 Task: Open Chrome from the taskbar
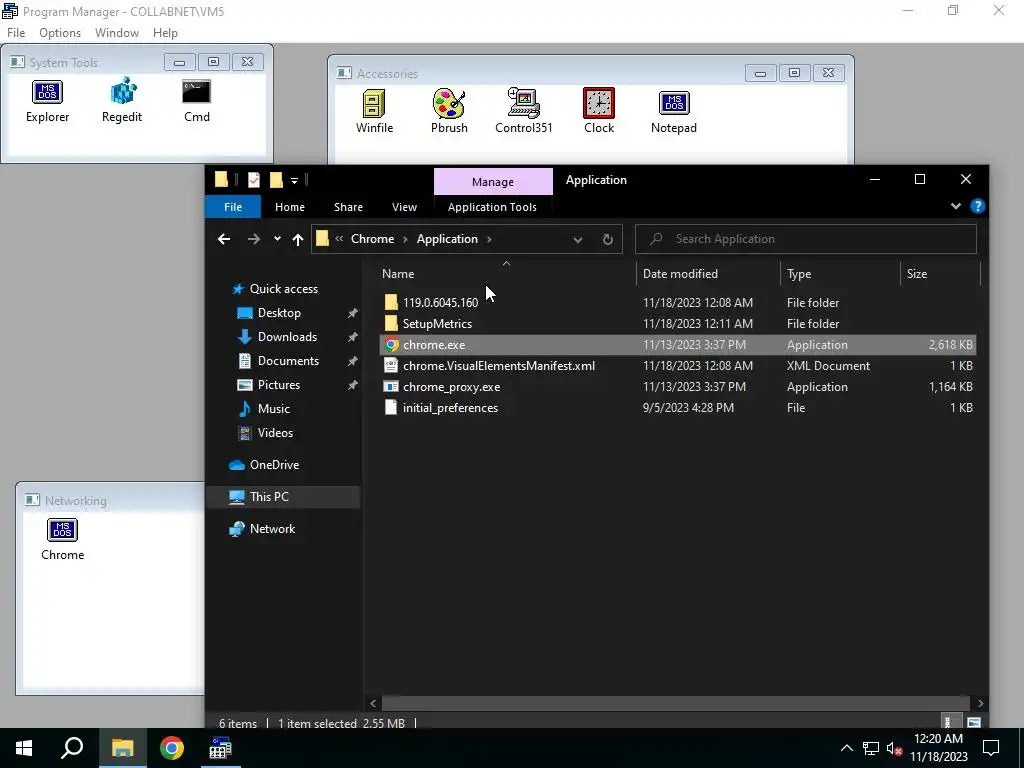click(172, 748)
